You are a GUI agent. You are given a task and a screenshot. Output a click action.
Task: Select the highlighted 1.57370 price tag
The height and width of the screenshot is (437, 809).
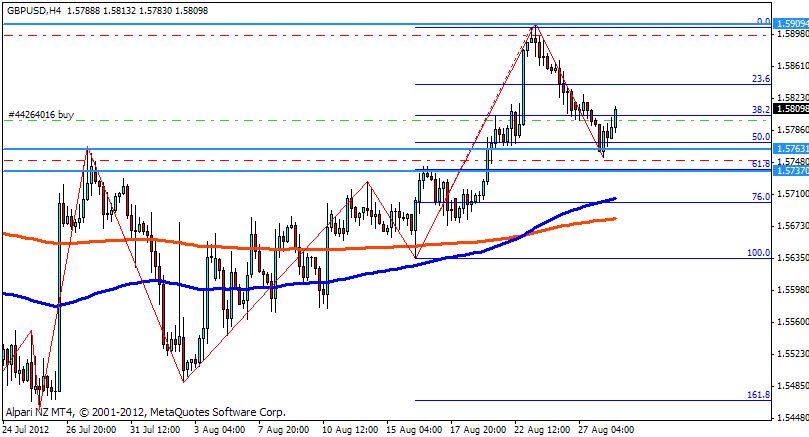(792, 171)
